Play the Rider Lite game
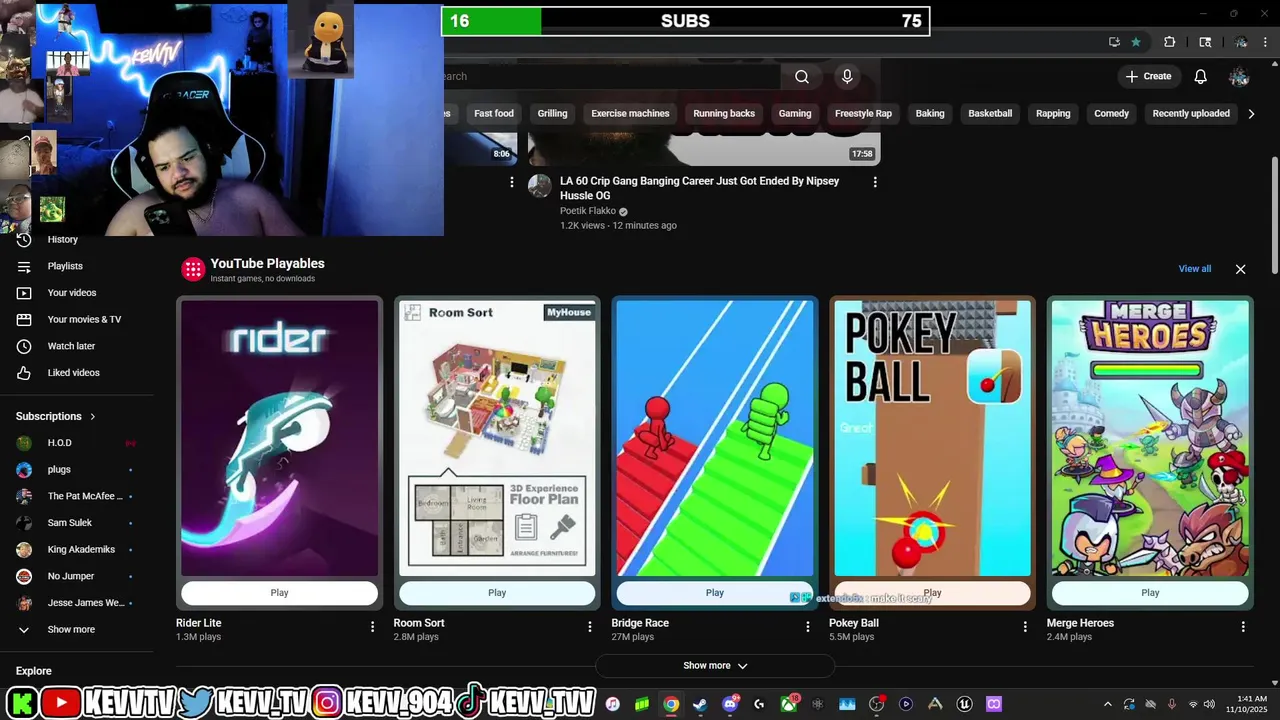This screenshot has height=720, width=1280. (279, 593)
